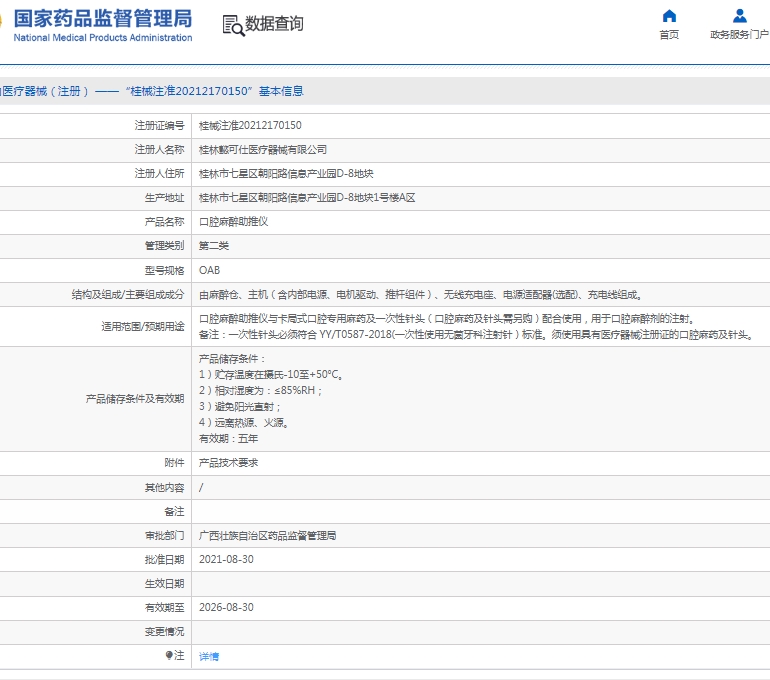Click the 备注 row label
This screenshot has width=770, height=680.
(x=174, y=512)
